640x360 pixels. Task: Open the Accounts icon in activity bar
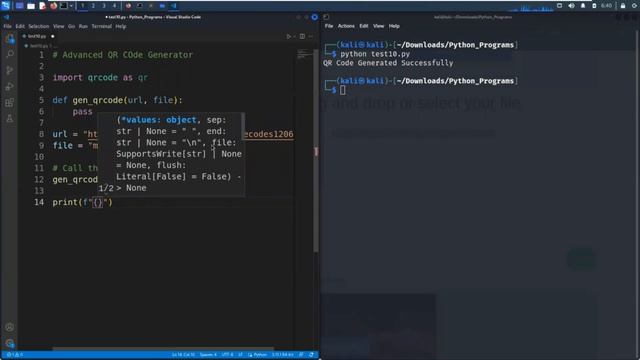point(10,327)
